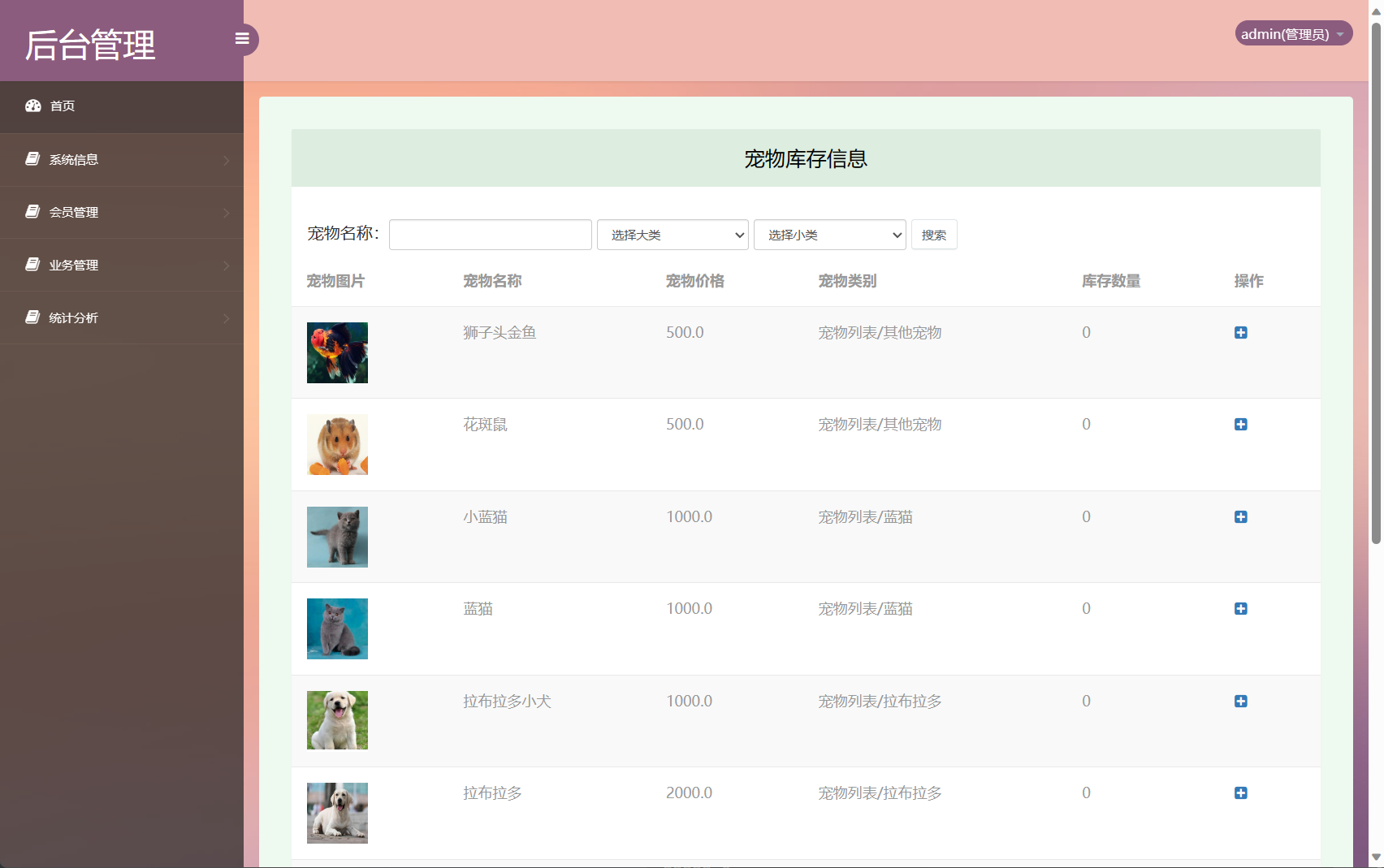
Task: Open the 狮子头金鱼 goldfish thumbnail
Action: (x=337, y=352)
